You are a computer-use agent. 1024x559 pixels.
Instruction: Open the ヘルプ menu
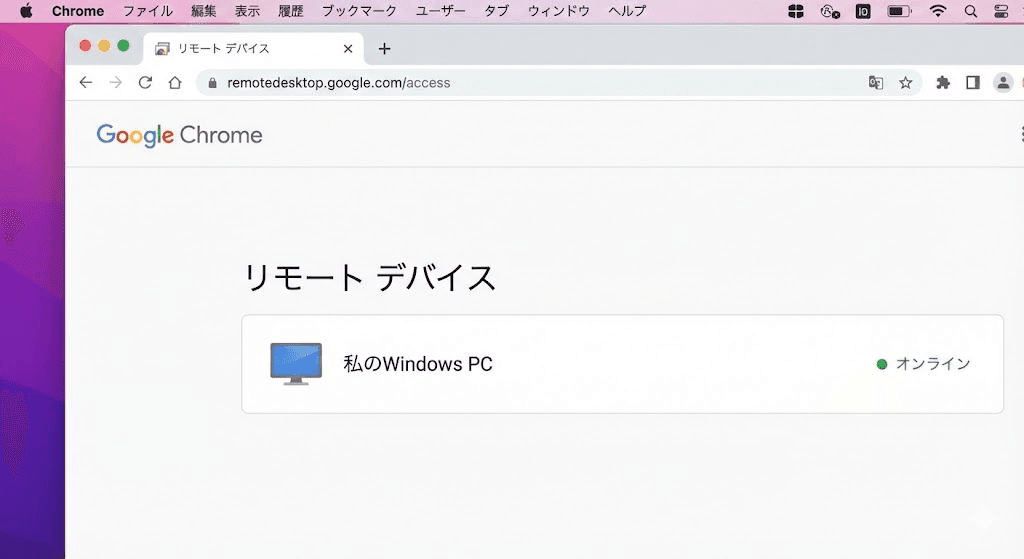click(x=627, y=11)
